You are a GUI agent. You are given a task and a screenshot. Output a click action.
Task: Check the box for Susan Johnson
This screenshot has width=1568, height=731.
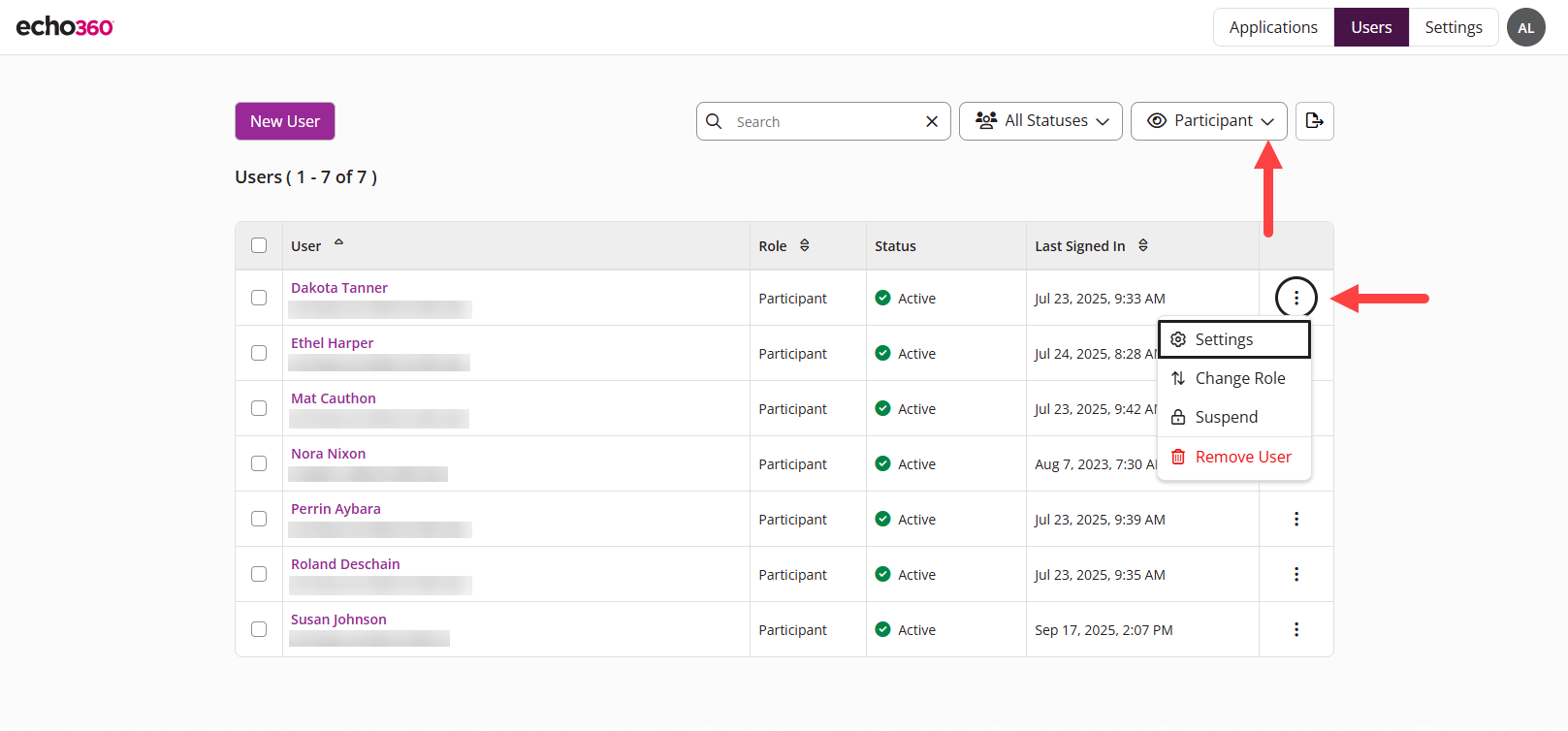259,629
